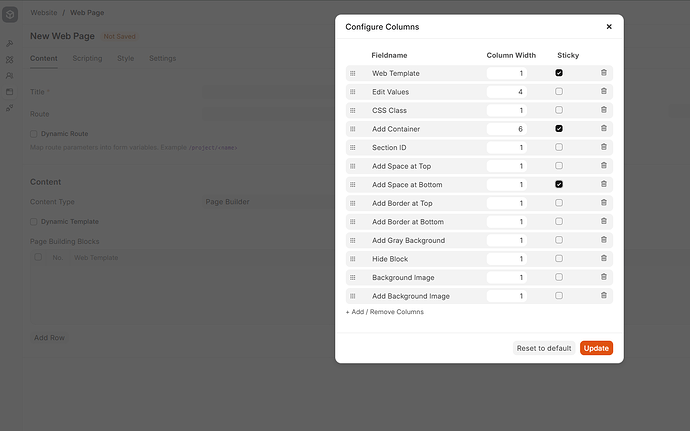690x431 pixels.
Task: Enable Sticky for Add Border at Top
Action: click(559, 203)
